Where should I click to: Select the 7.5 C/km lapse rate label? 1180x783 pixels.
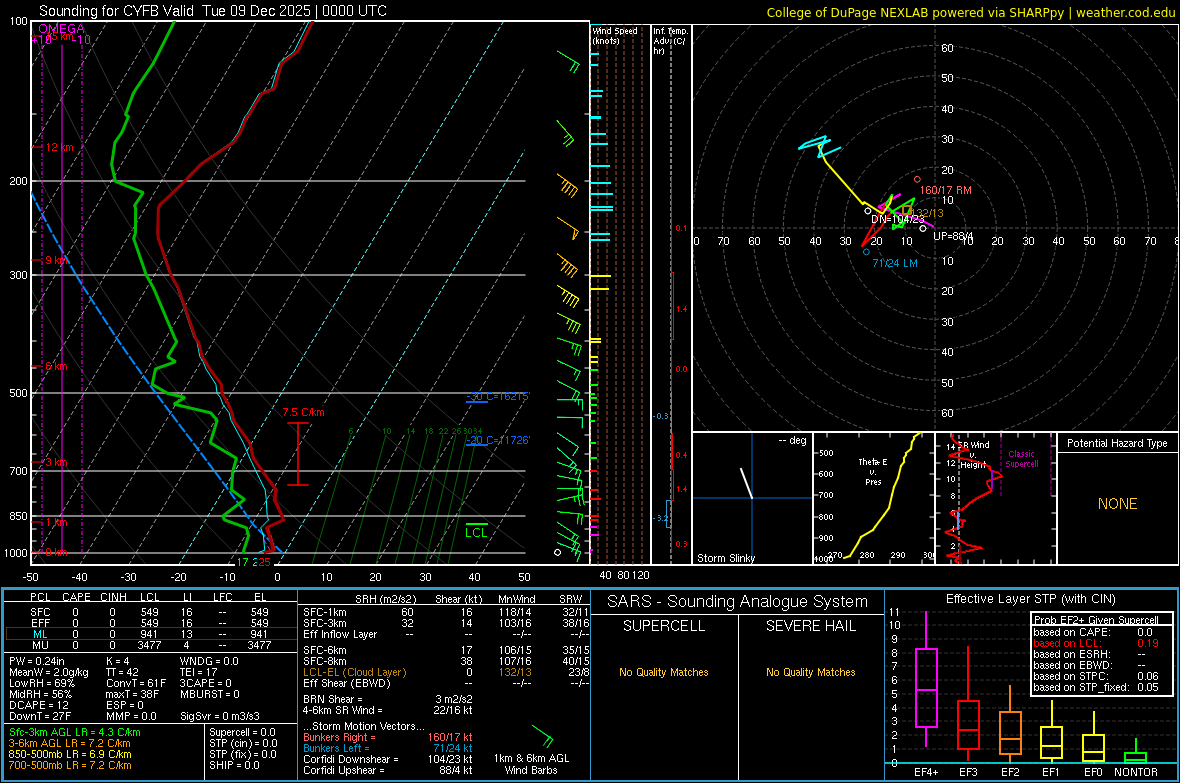tap(303, 413)
